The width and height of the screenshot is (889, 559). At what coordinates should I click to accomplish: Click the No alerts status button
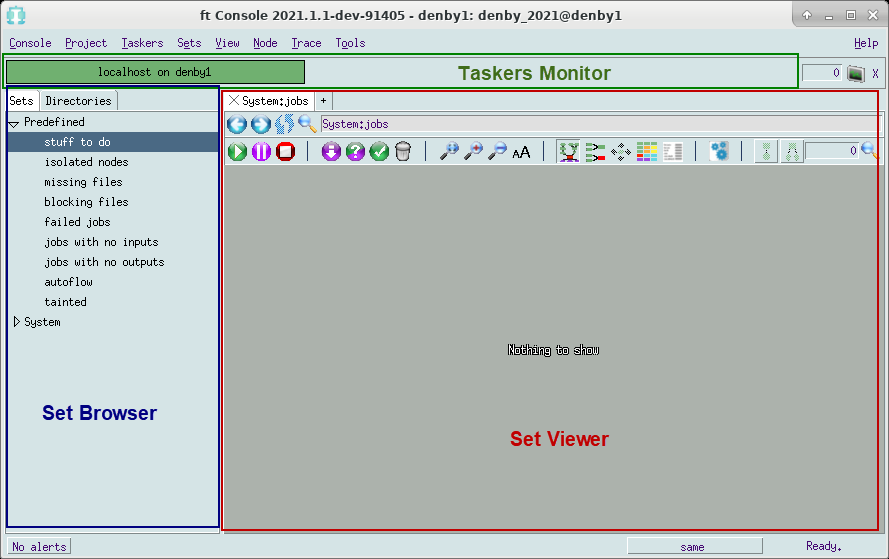[40, 547]
